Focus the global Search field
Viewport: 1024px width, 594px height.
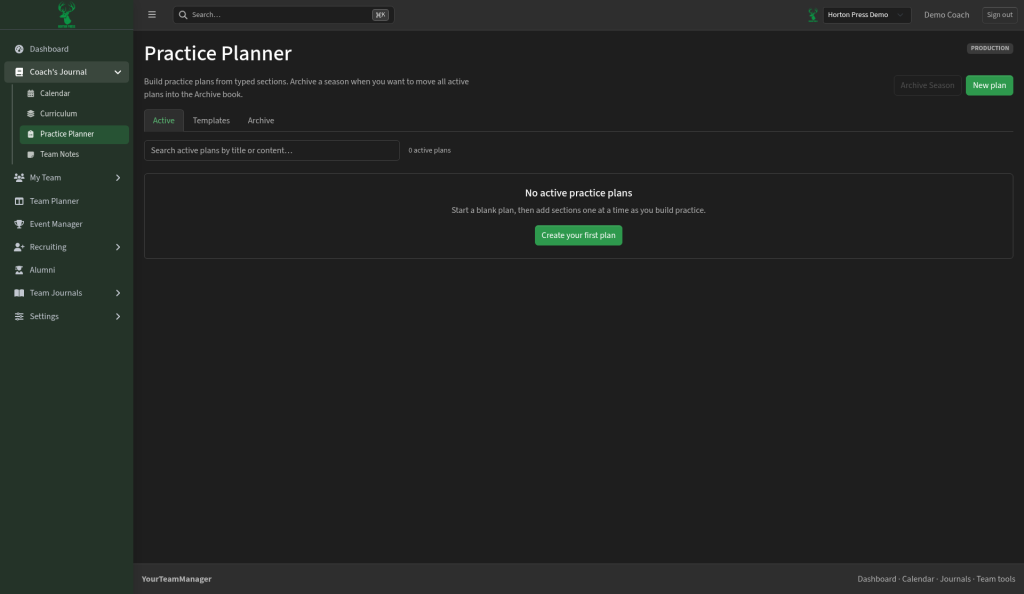pos(283,14)
